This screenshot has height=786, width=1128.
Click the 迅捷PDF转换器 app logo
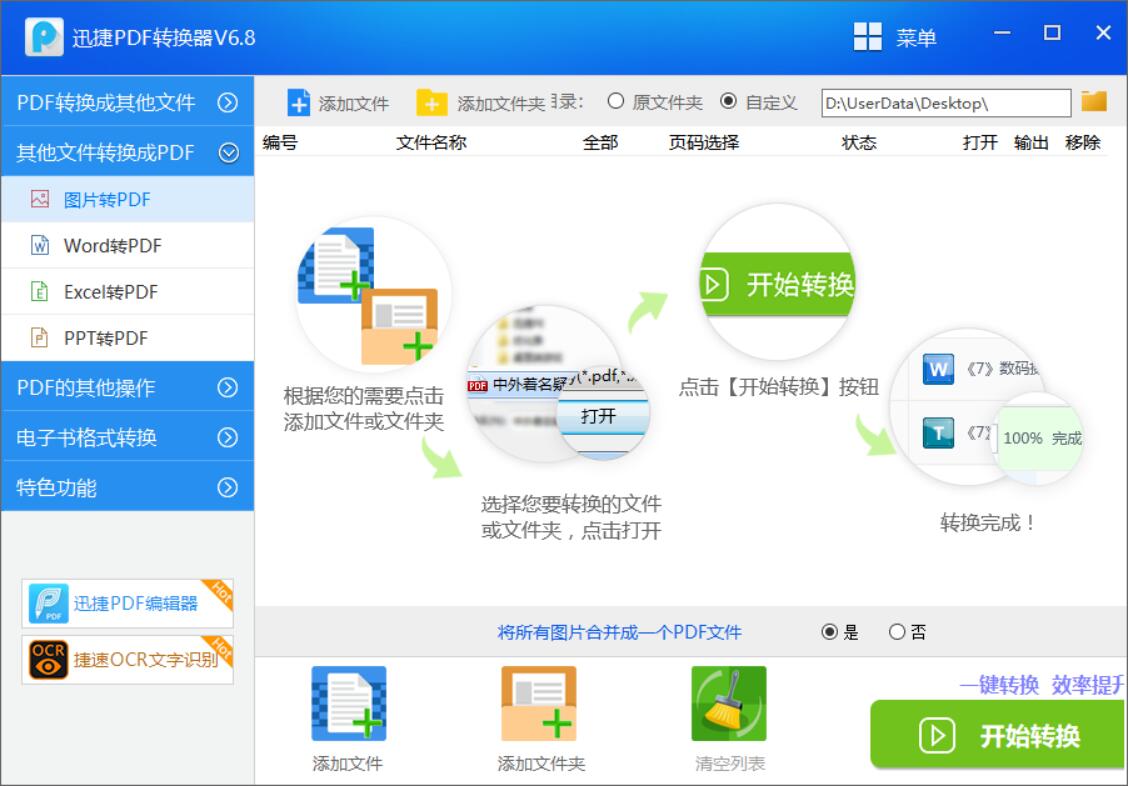(x=44, y=37)
